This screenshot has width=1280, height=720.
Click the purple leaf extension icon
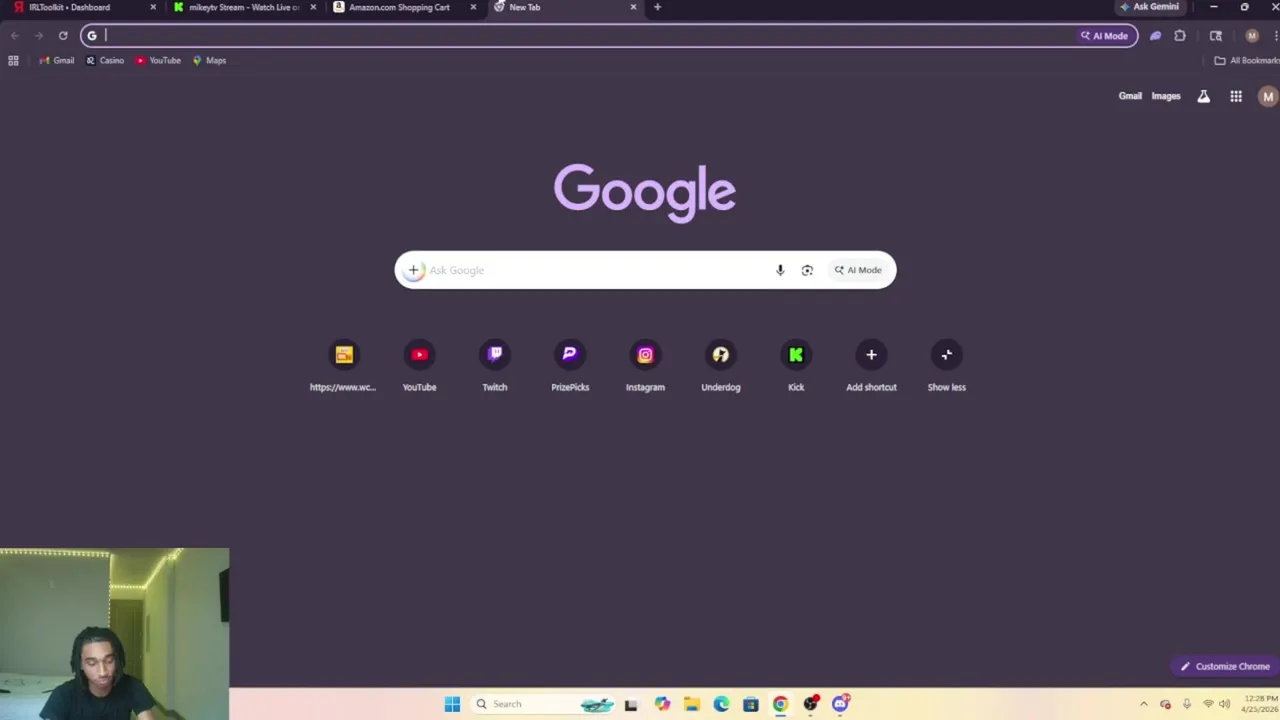tap(1155, 36)
